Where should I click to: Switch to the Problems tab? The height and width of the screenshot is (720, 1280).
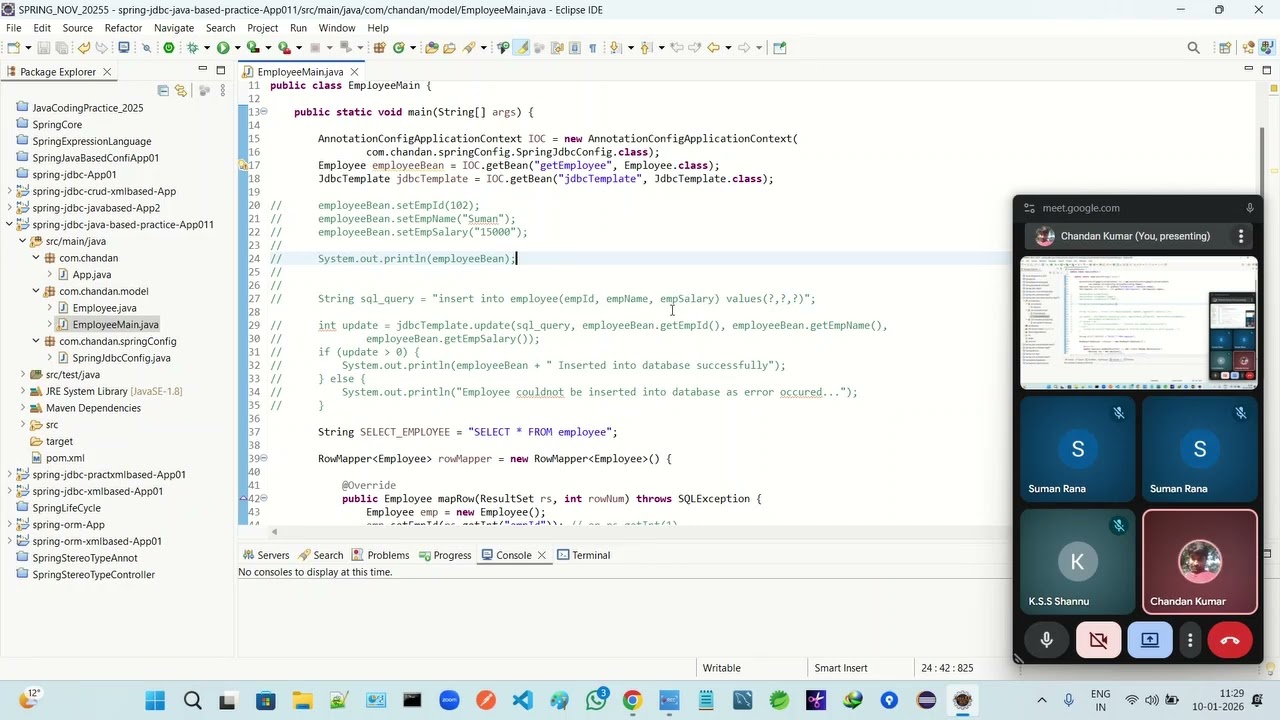pos(379,555)
